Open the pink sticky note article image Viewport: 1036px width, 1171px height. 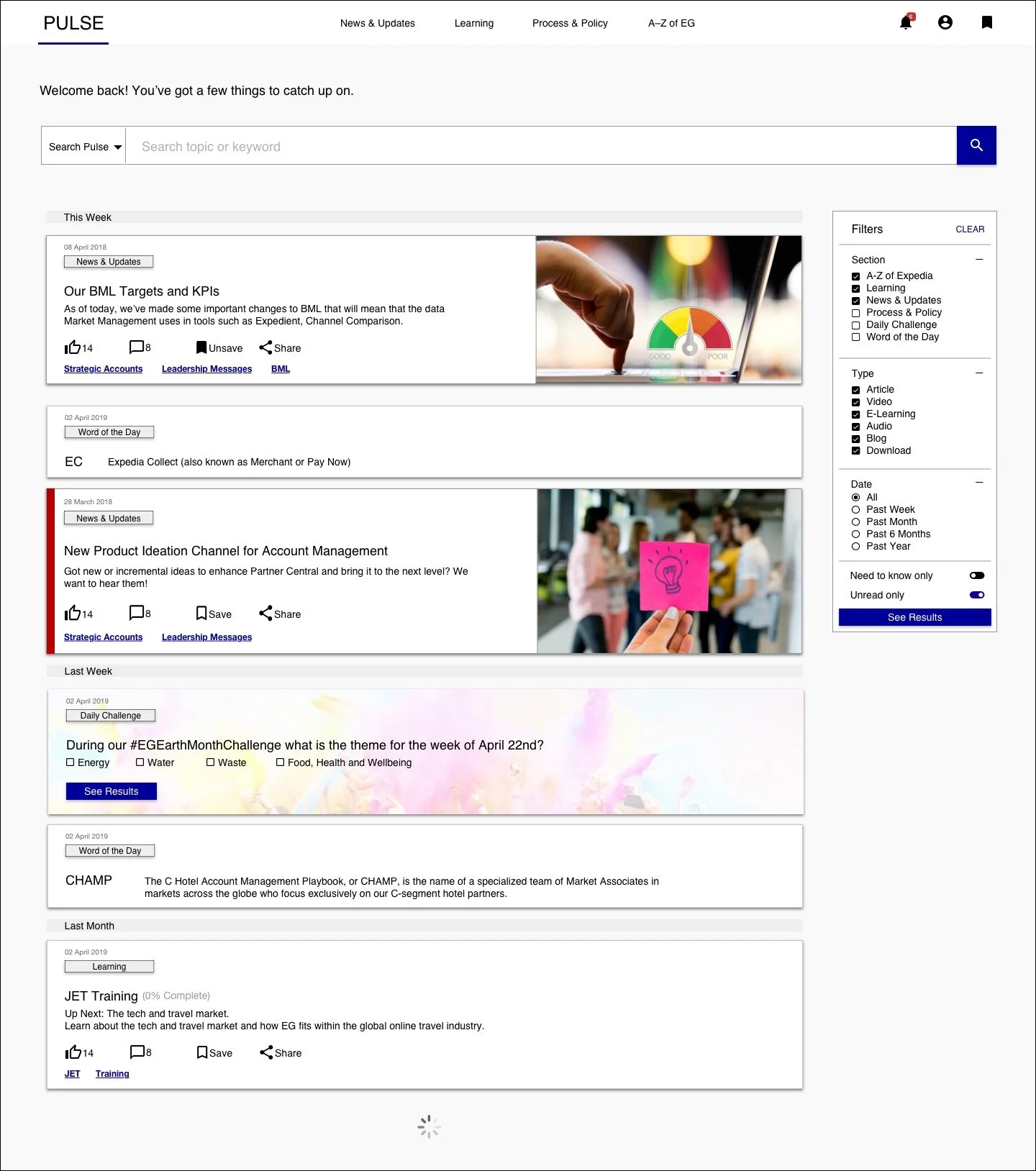[x=669, y=571]
